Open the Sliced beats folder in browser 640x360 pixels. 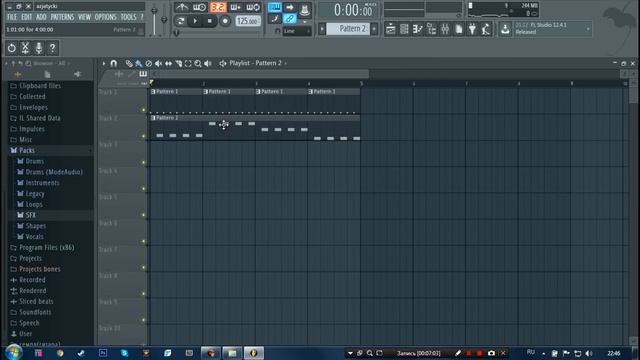point(36,301)
